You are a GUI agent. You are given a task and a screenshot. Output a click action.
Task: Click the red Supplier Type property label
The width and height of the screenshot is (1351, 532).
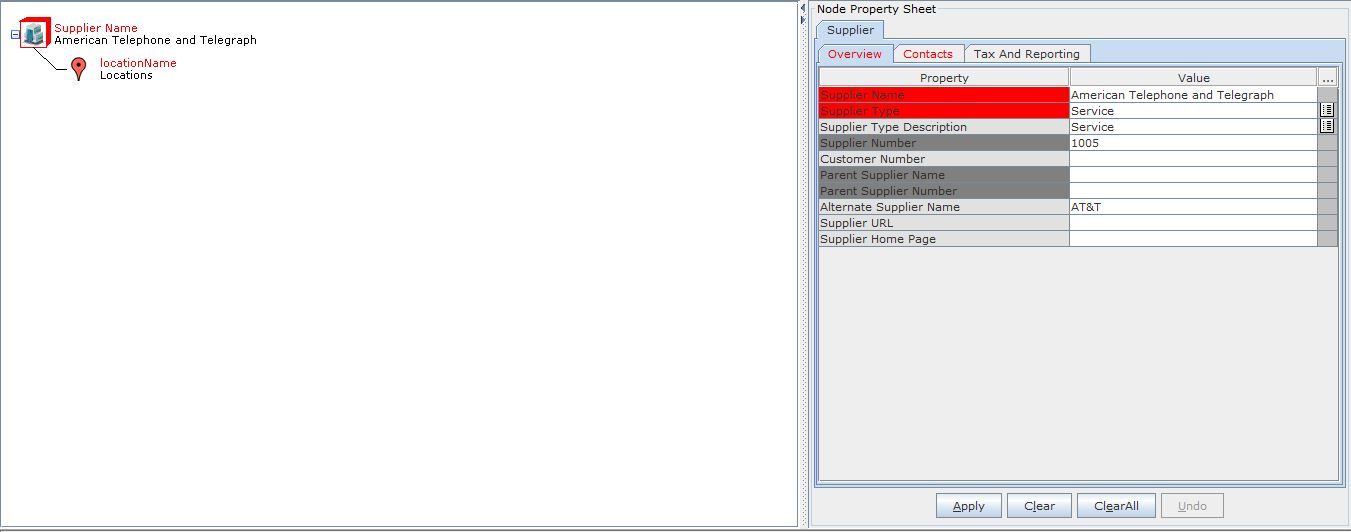click(x=944, y=111)
